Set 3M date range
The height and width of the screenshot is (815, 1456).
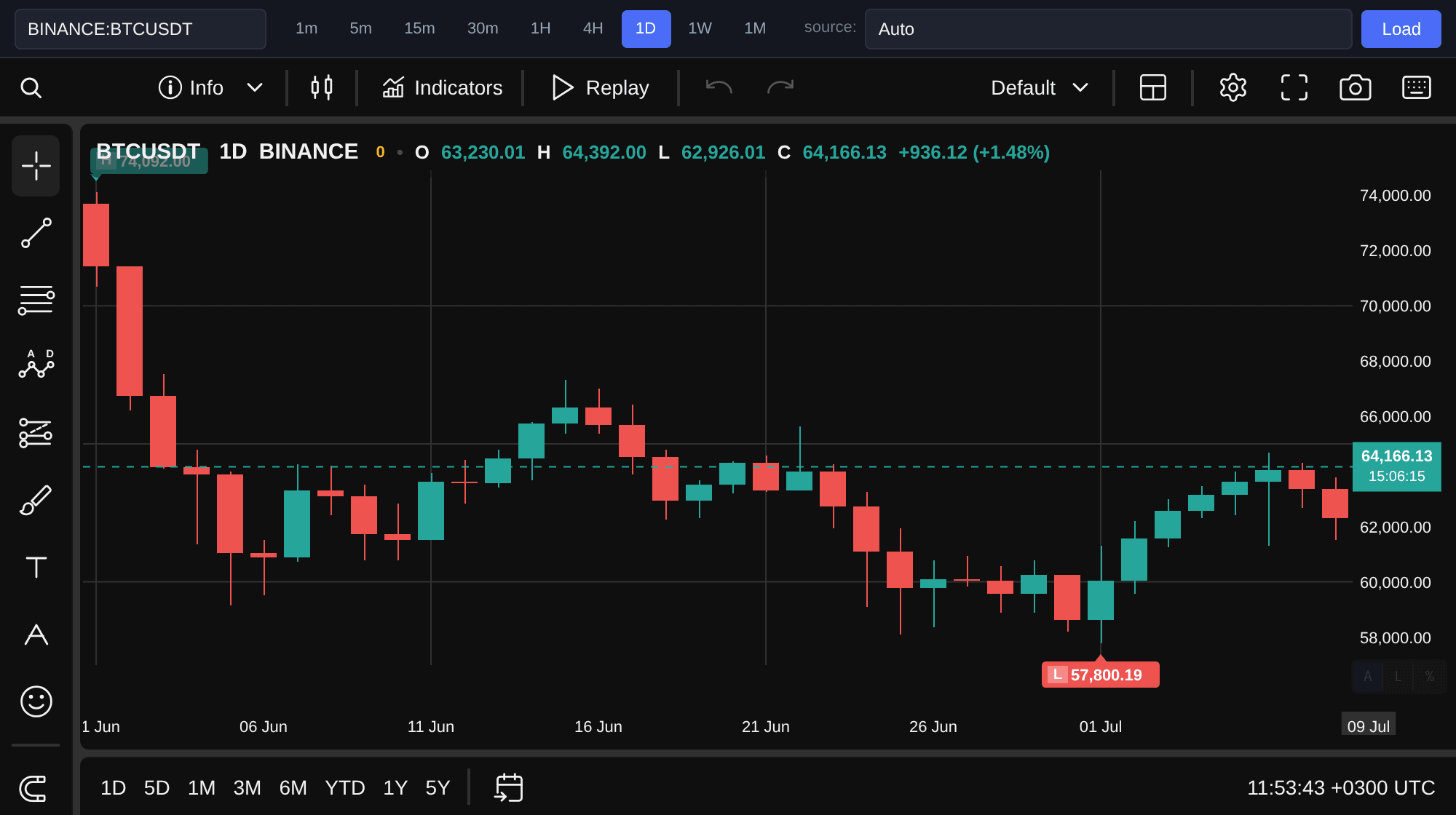pos(247,788)
